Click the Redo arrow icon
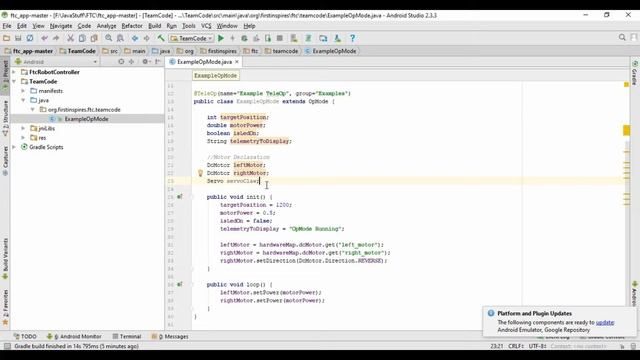The width and height of the screenshot is (640, 360). tap(56, 38)
